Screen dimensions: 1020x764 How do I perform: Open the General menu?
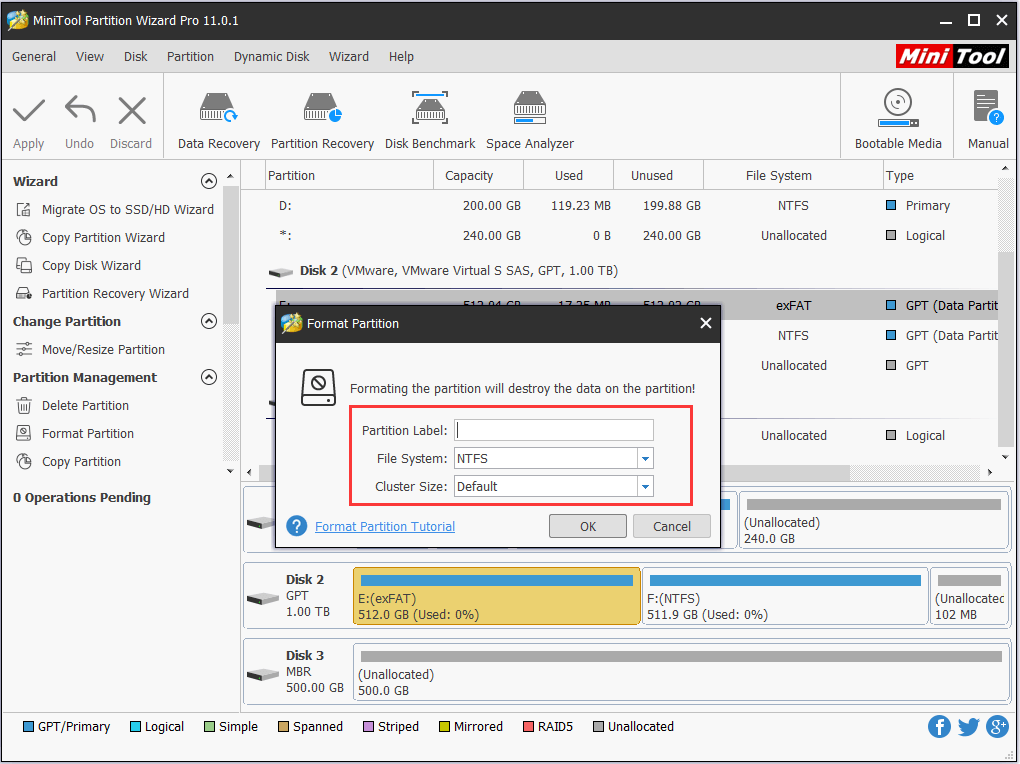[x=34, y=57]
